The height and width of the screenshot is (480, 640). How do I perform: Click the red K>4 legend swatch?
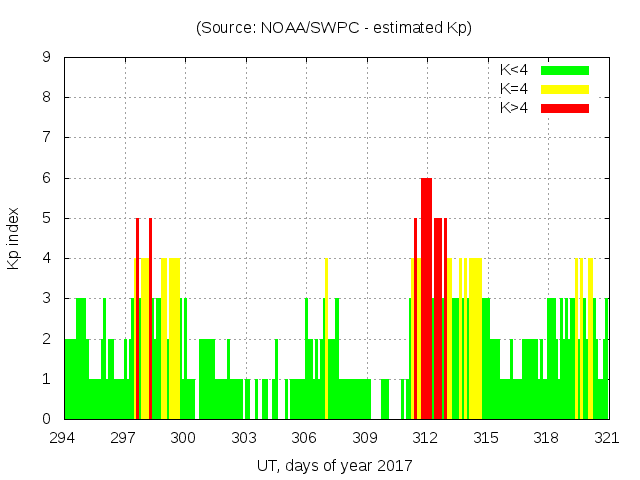565,107
